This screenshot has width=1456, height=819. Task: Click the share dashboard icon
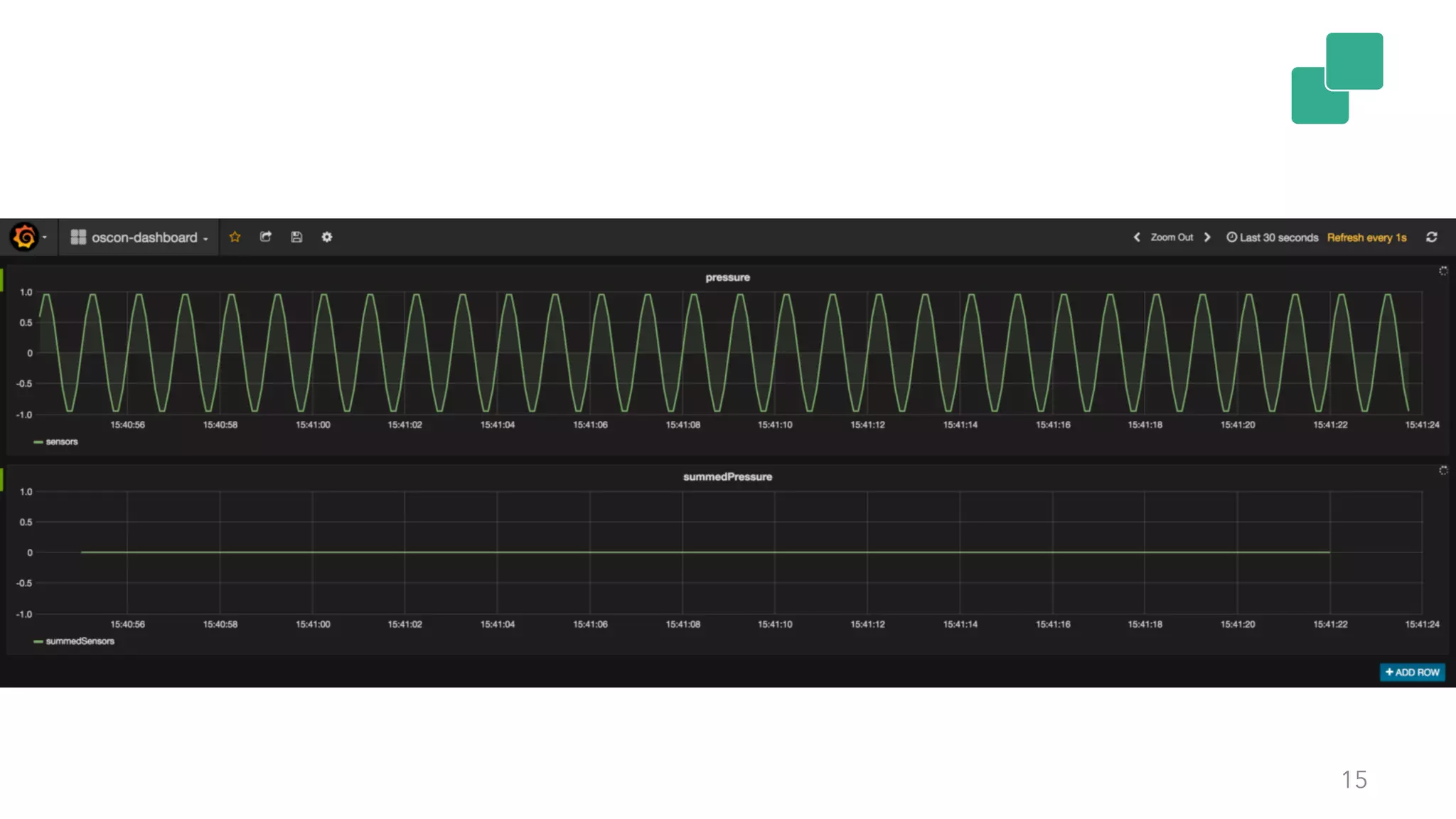(x=266, y=237)
